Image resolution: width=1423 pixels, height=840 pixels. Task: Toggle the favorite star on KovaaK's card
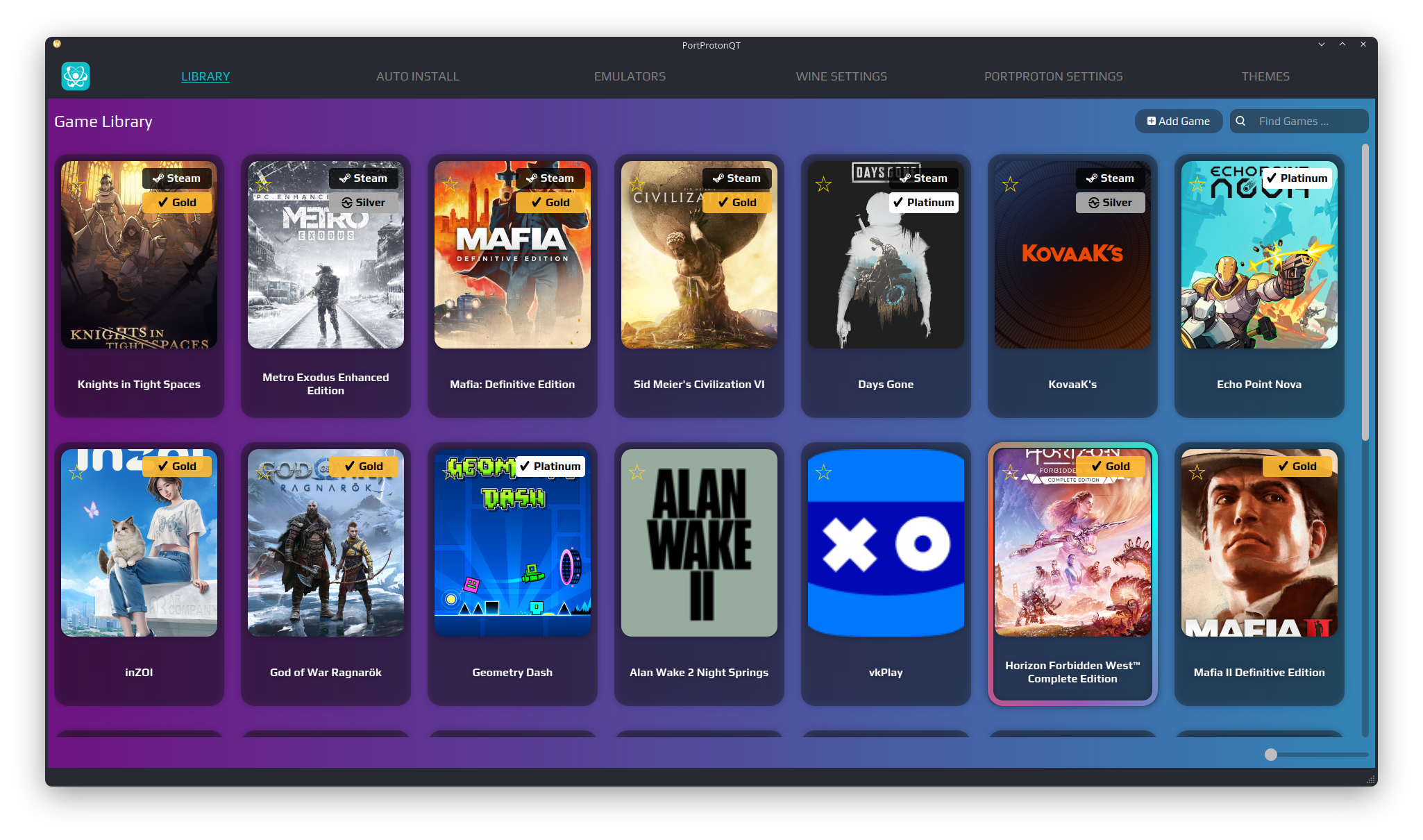click(x=1010, y=185)
